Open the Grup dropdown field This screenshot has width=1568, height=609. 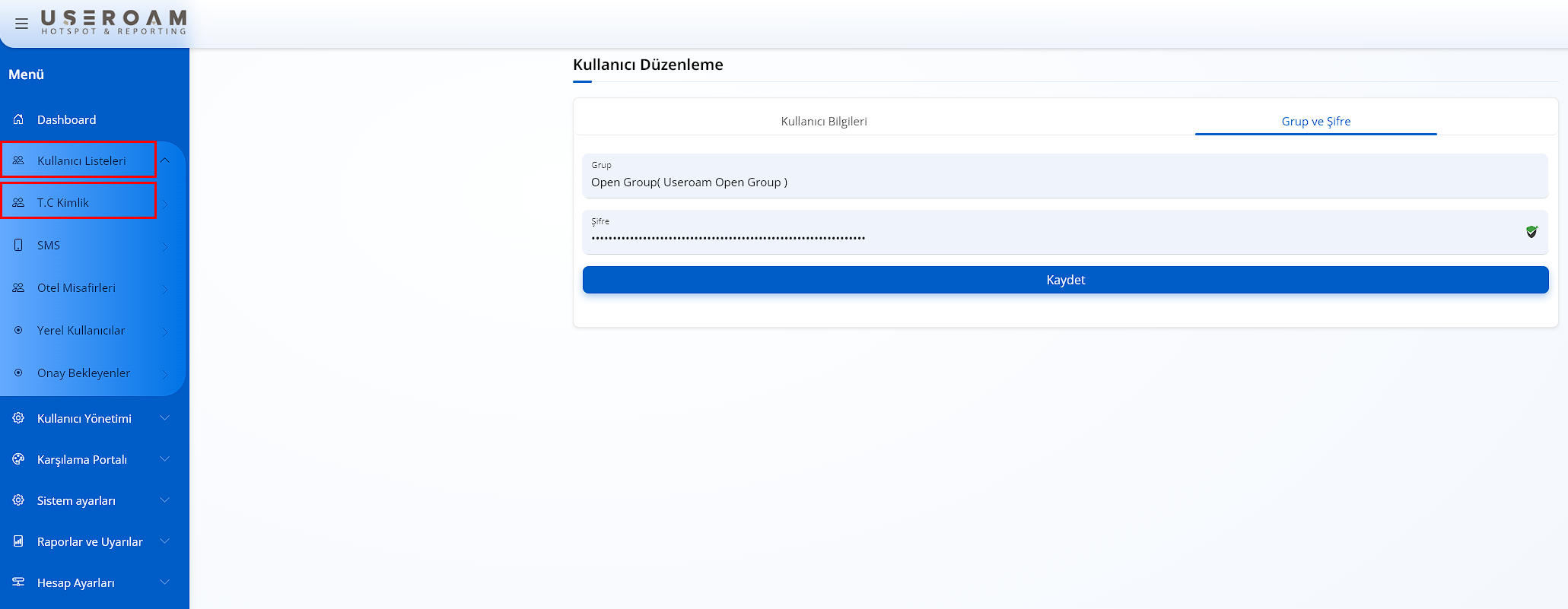(1065, 176)
